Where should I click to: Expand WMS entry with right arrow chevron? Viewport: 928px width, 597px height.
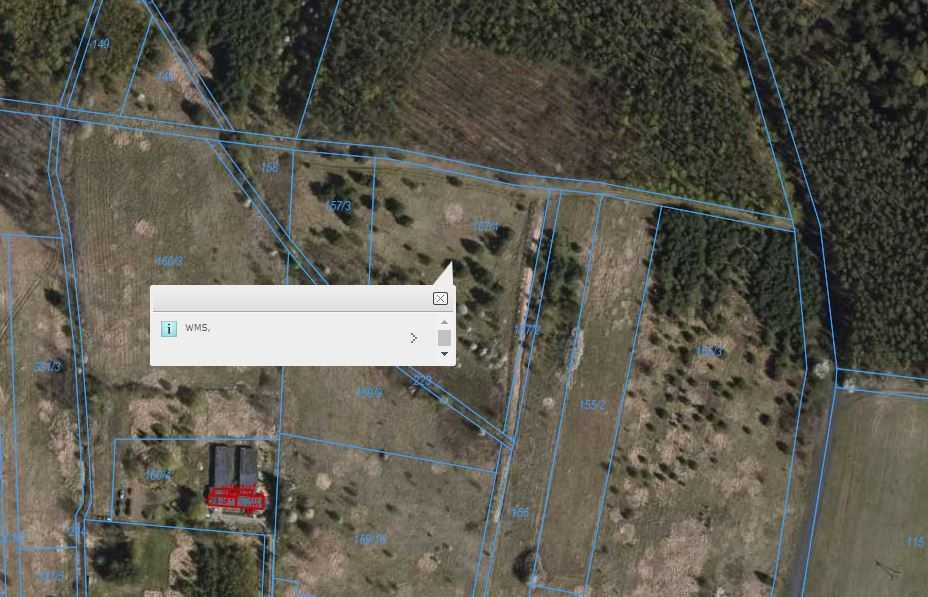click(413, 338)
